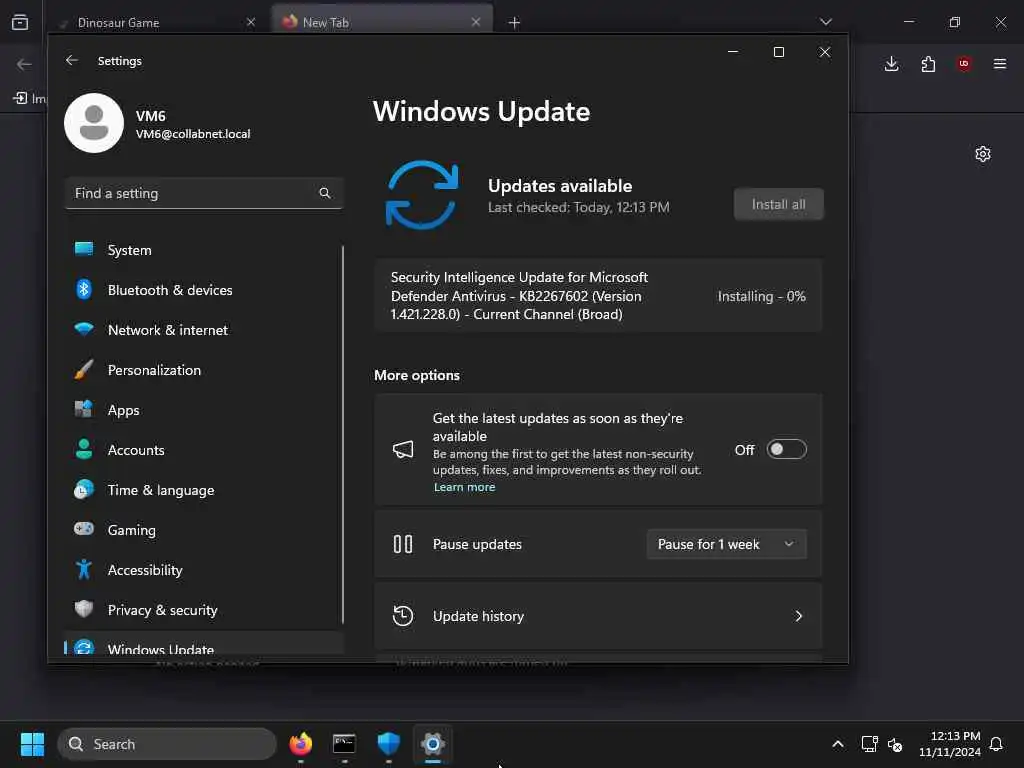
Task: Open Firefox from the taskbar
Action: [x=300, y=744]
